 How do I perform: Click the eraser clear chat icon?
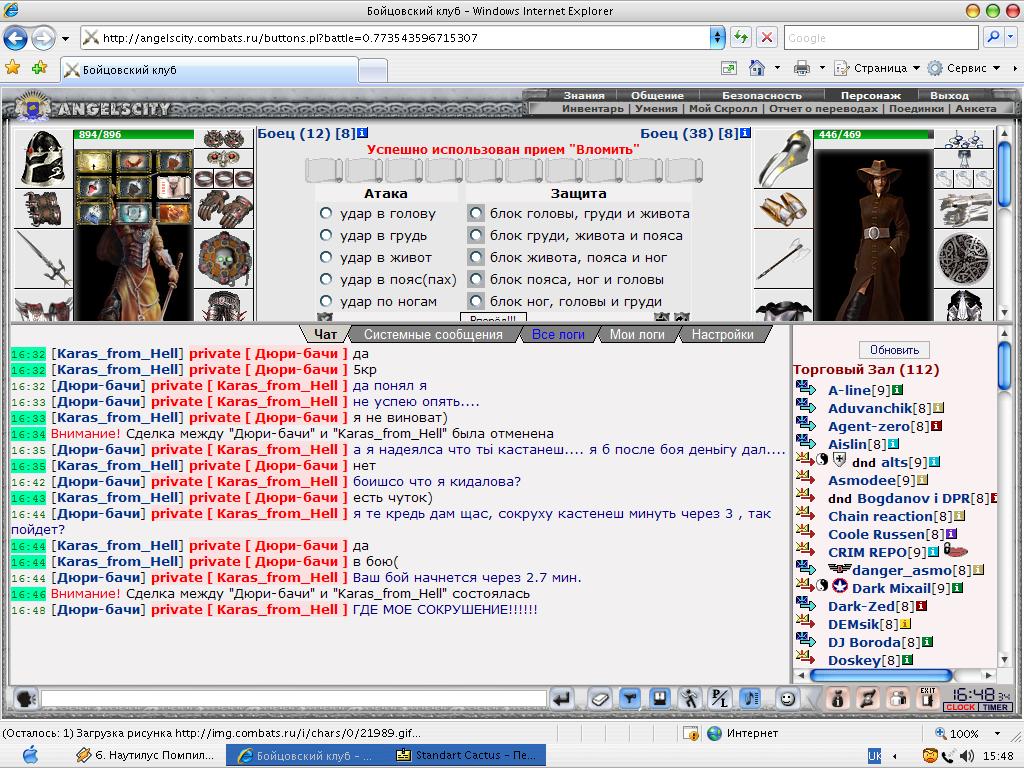599,699
